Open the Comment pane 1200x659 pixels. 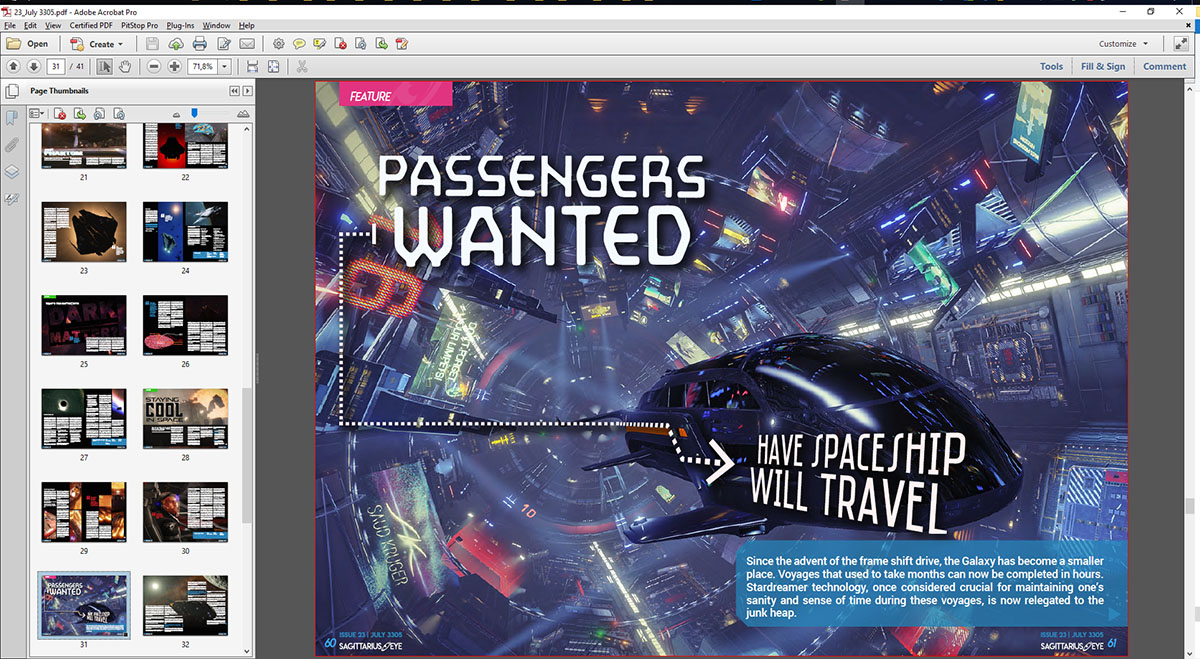point(1165,67)
